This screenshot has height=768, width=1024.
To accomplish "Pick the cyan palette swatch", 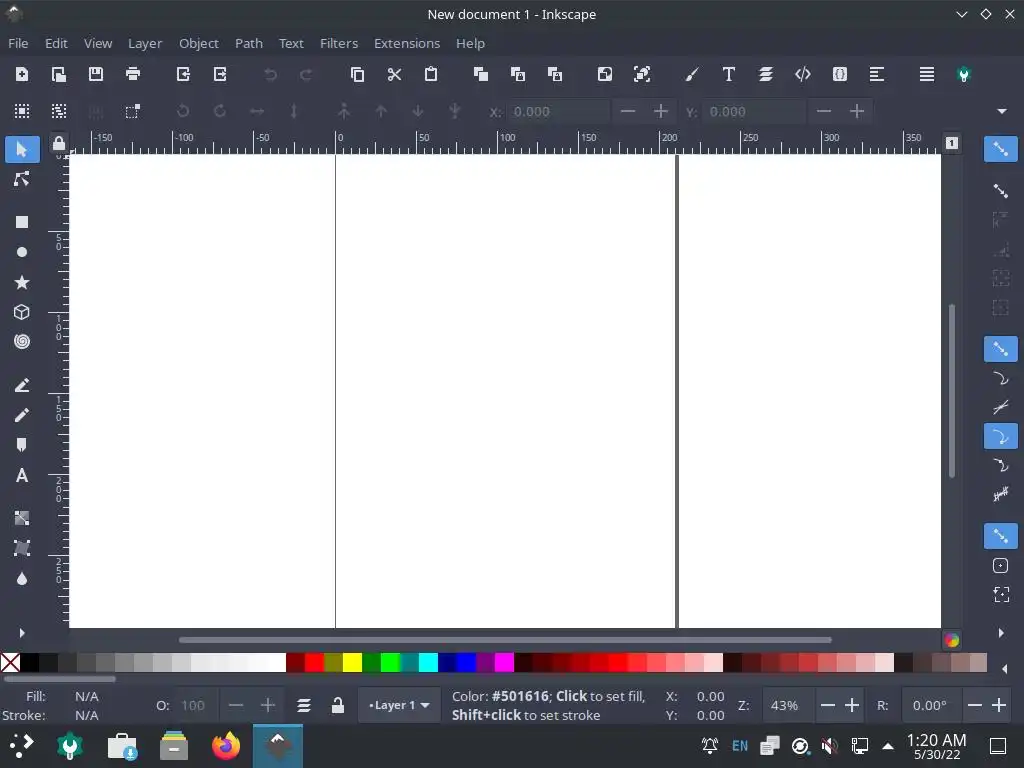I will [x=428, y=663].
